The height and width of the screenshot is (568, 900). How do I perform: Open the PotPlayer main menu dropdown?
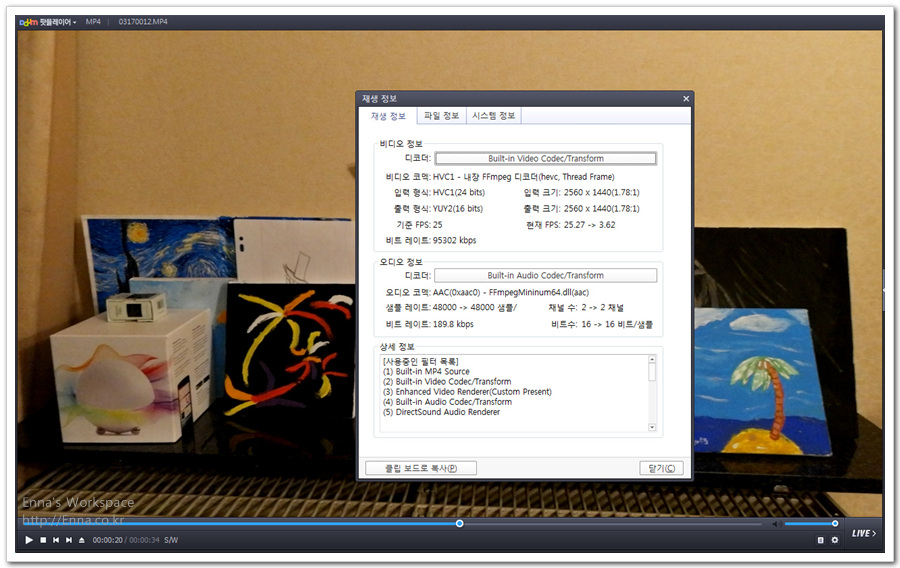pos(48,21)
